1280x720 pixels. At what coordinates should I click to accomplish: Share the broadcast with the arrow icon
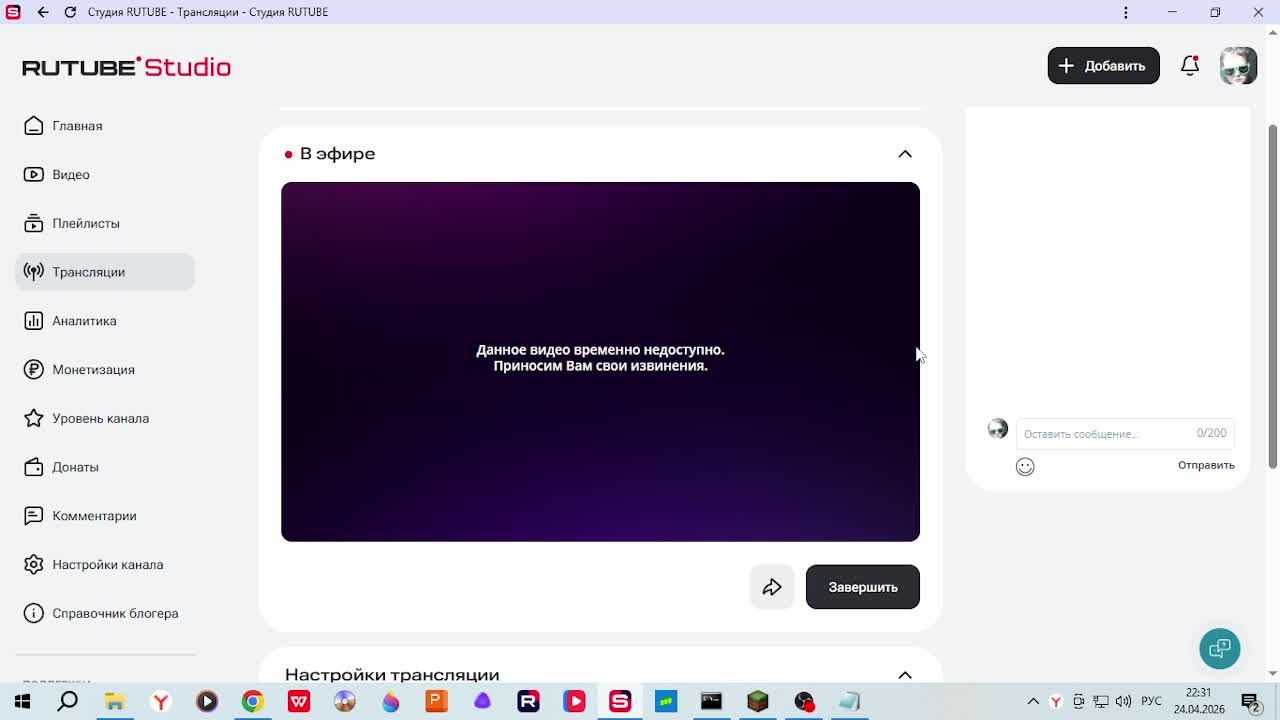[772, 587]
